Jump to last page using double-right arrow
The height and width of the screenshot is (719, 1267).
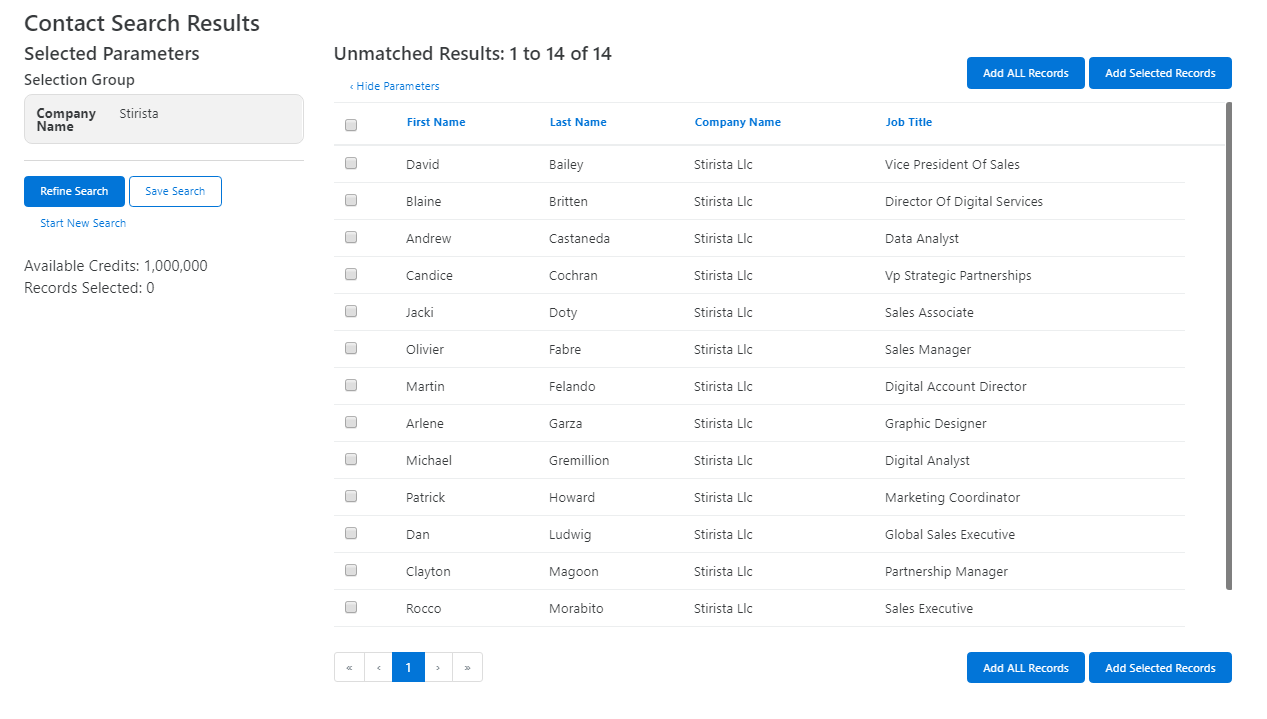point(467,667)
